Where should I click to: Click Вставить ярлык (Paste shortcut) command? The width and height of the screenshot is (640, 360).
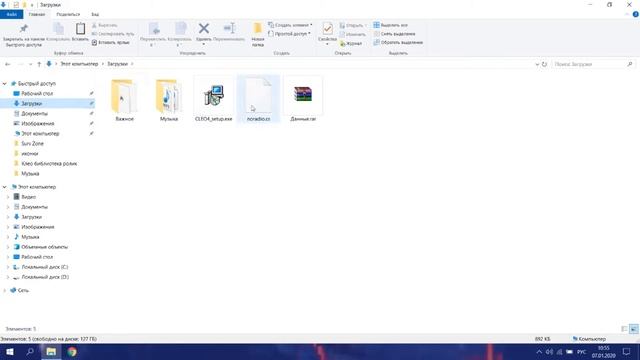point(111,42)
